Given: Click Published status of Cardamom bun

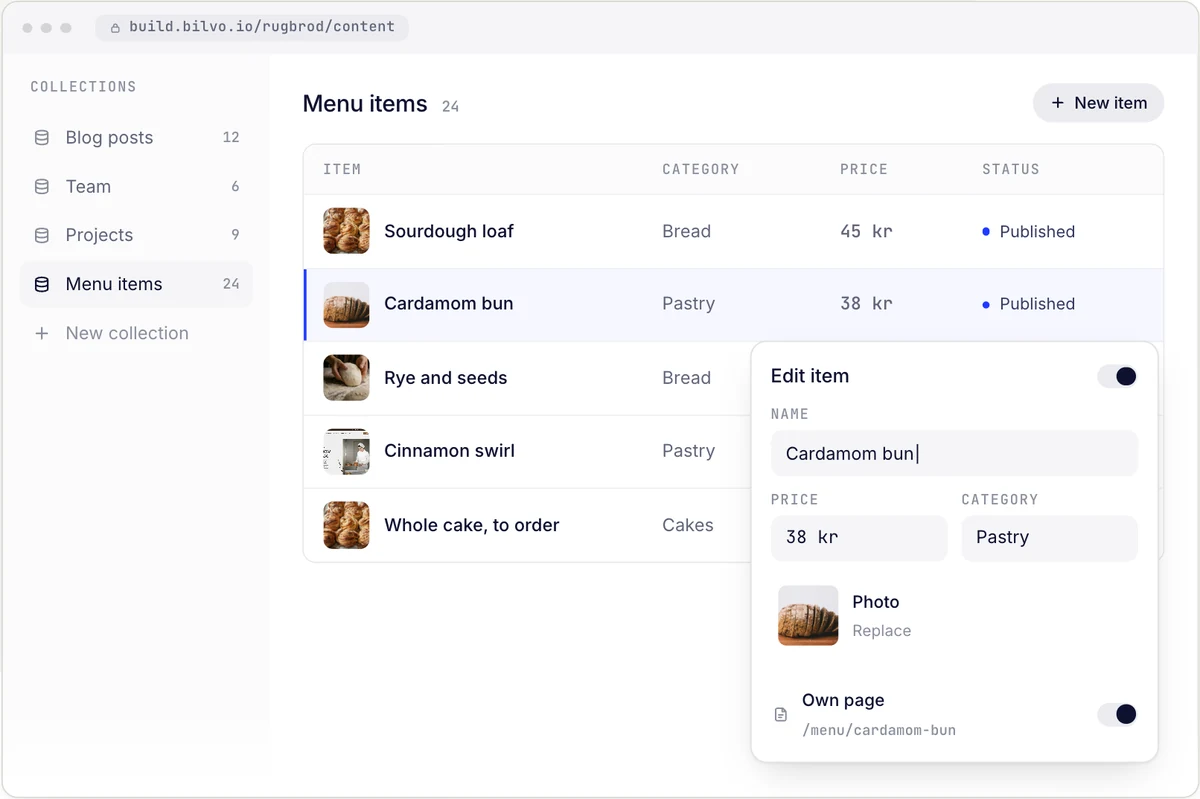Looking at the screenshot, I should point(1028,304).
